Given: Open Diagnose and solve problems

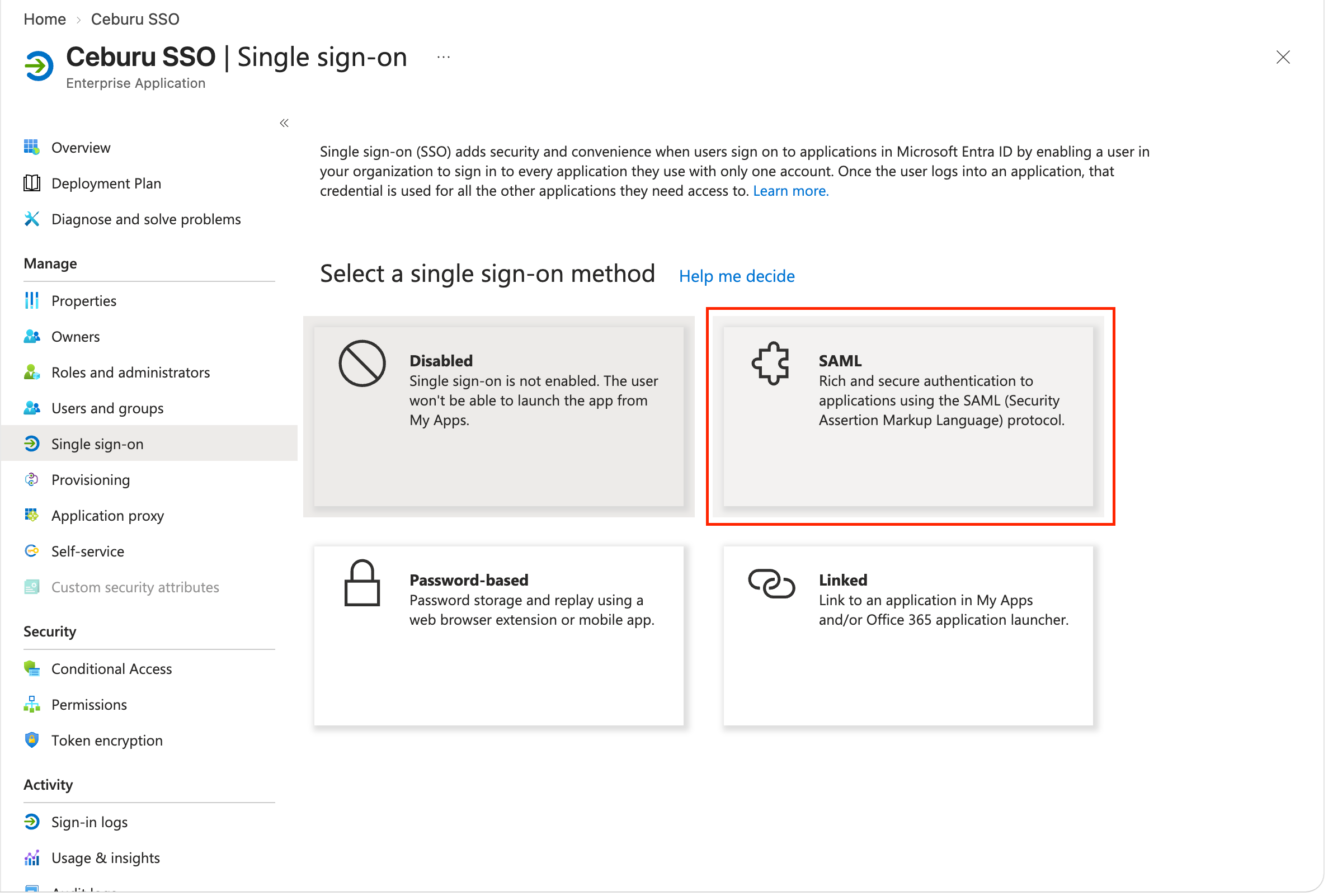Looking at the screenshot, I should [x=150, y=220].
